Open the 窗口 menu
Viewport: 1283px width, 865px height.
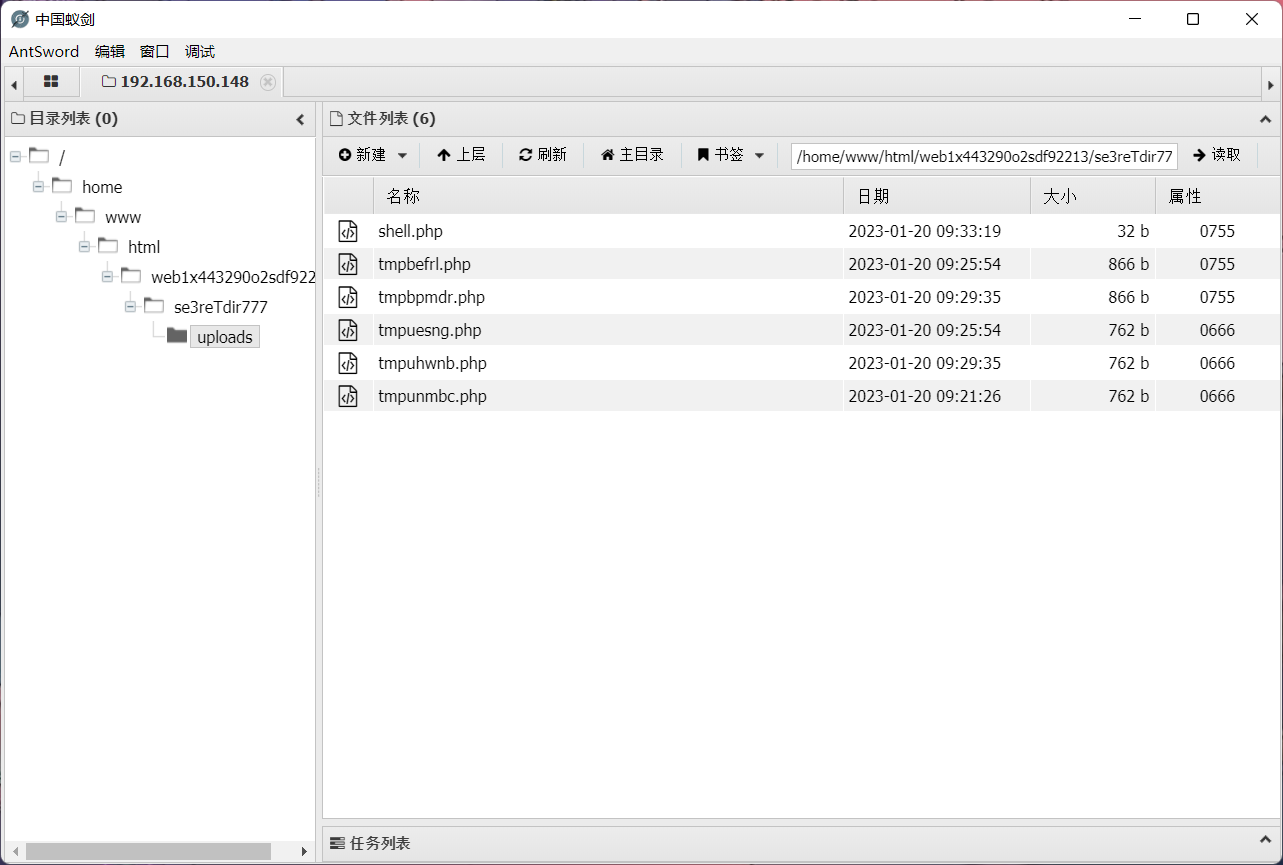click(155, 52)
